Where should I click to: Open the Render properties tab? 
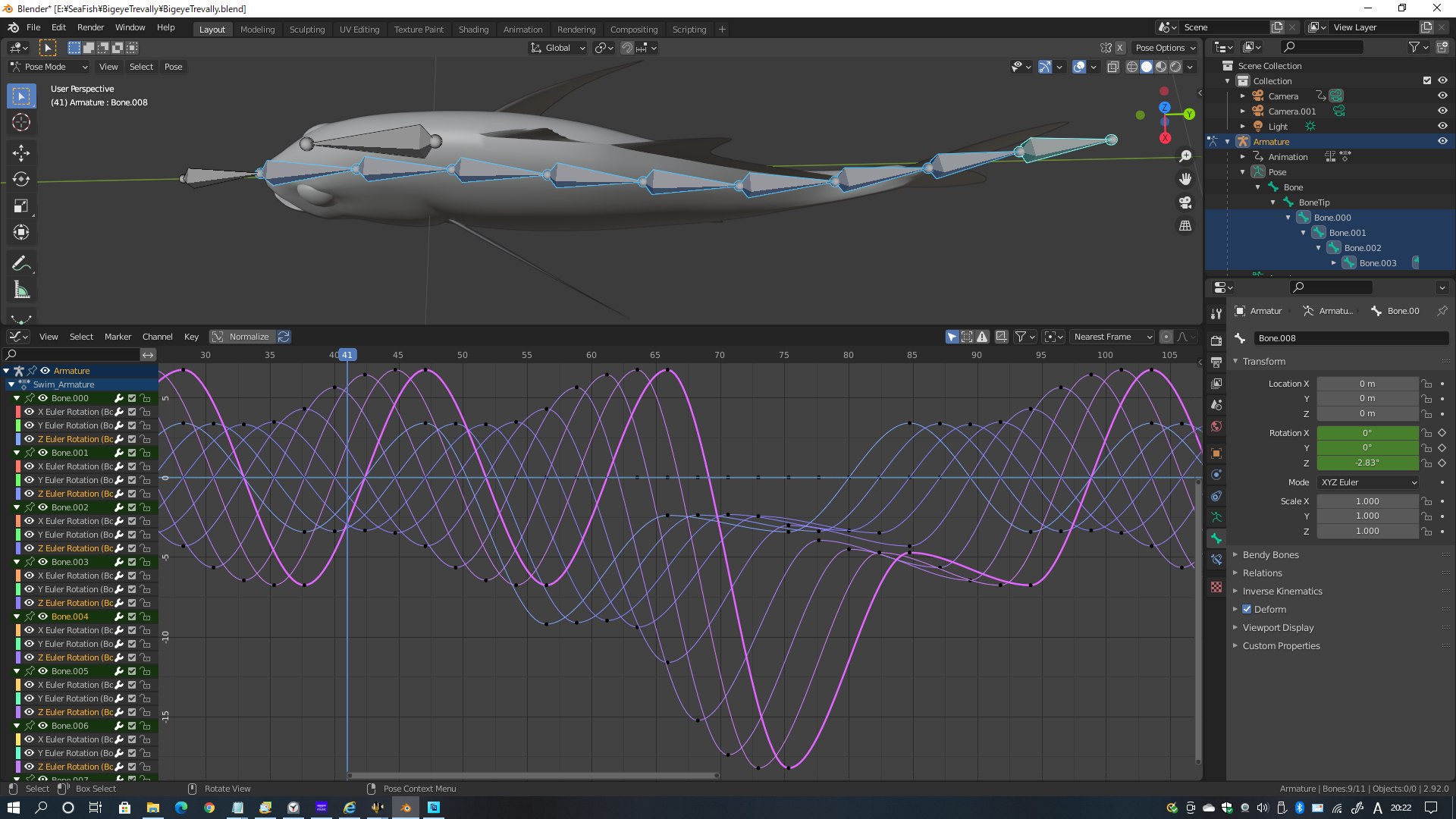tap(1216, 340)
